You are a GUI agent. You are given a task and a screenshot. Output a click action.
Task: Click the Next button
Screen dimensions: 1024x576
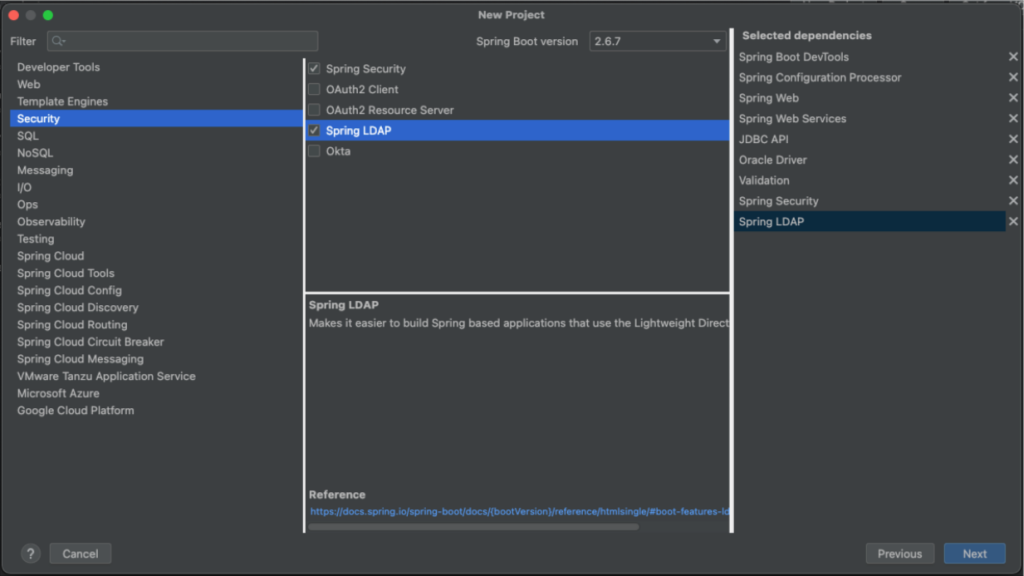974,554
